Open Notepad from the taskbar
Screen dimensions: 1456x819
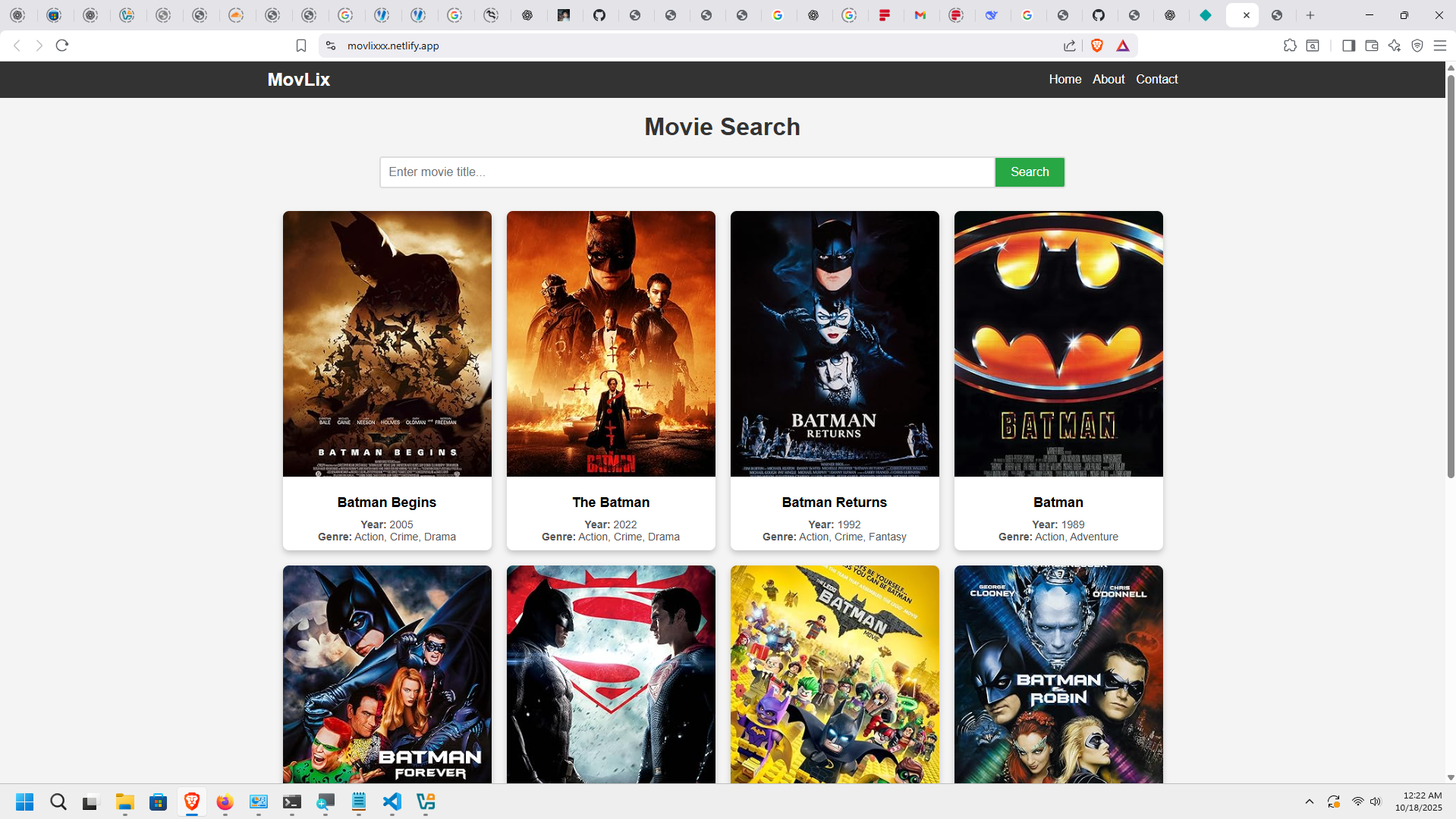click(359, 802)
